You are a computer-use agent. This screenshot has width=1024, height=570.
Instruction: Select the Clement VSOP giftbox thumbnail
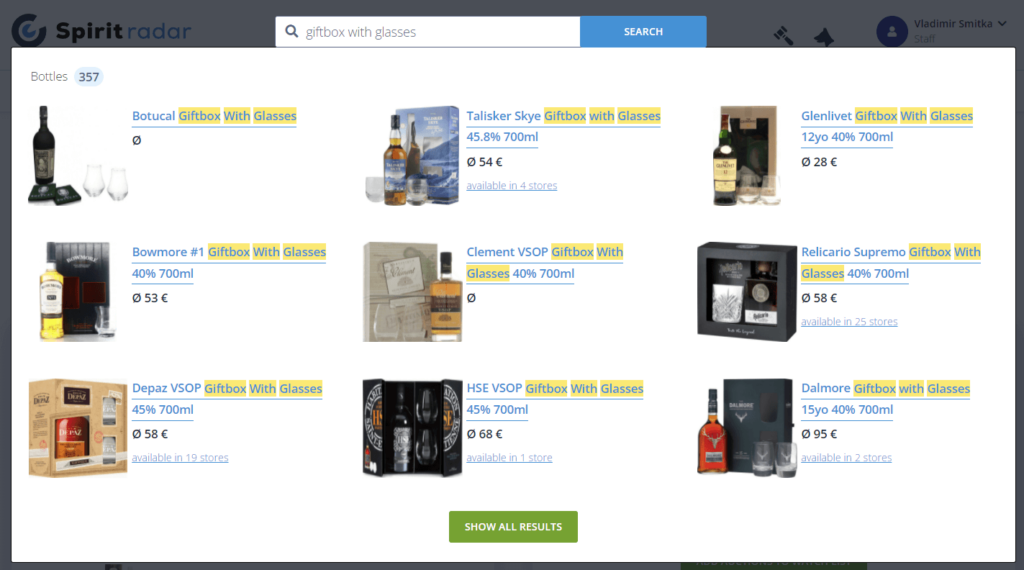(412, 292)
